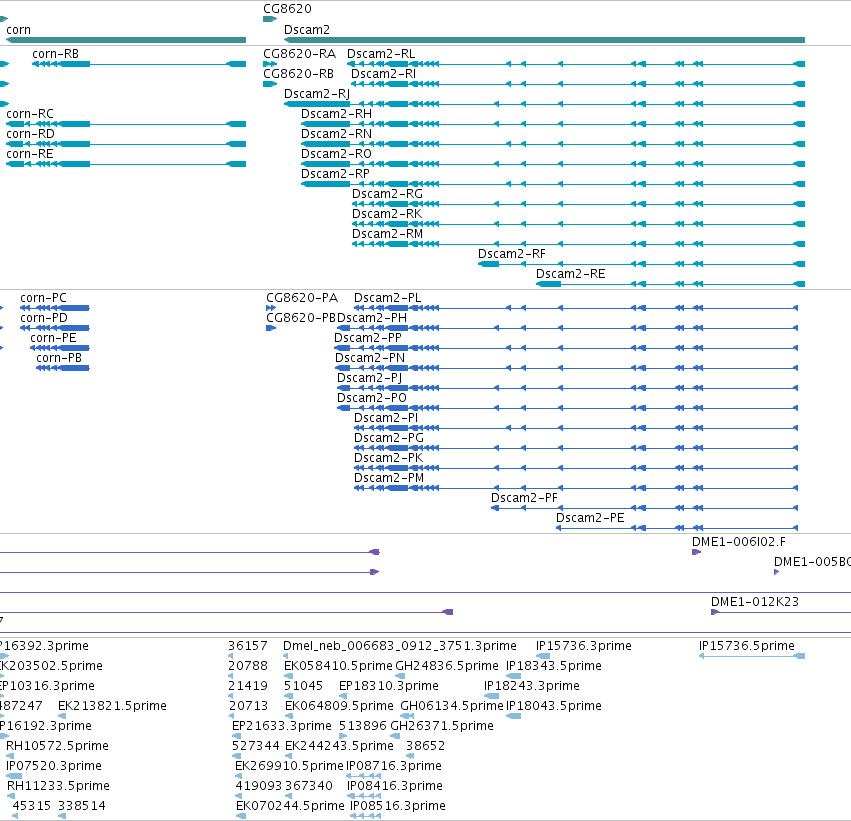Image resolution: width=851 pixels, height=821 pixels.
Task: Click the EK244243.5prime EST
Action: point(289,756)
